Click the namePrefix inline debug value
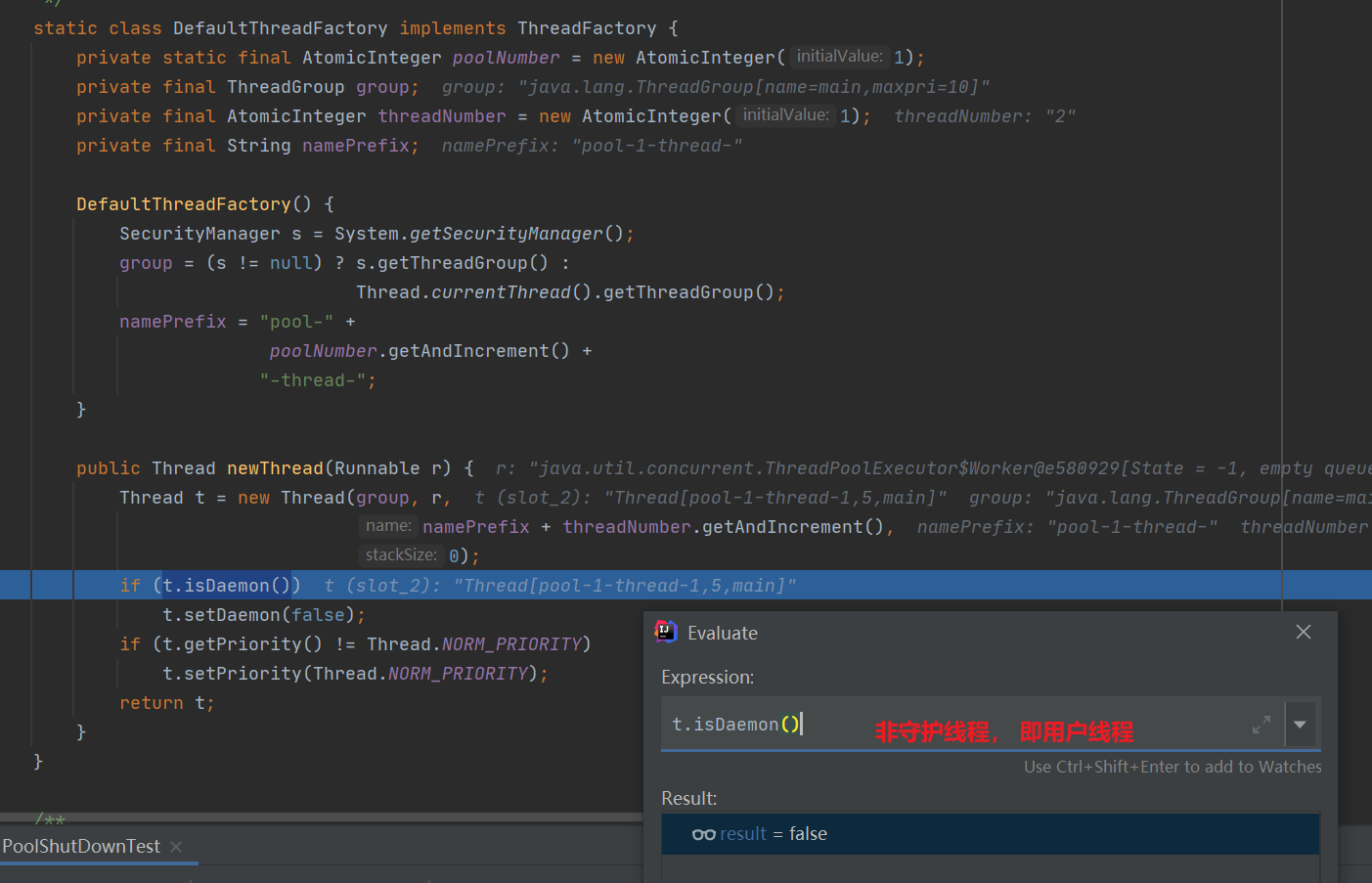The image size is (1372, 883). pos(592,146)
